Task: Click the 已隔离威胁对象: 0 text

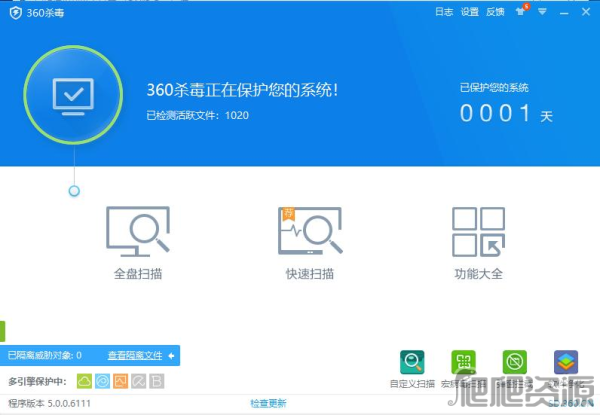Action: pos(45,356)
